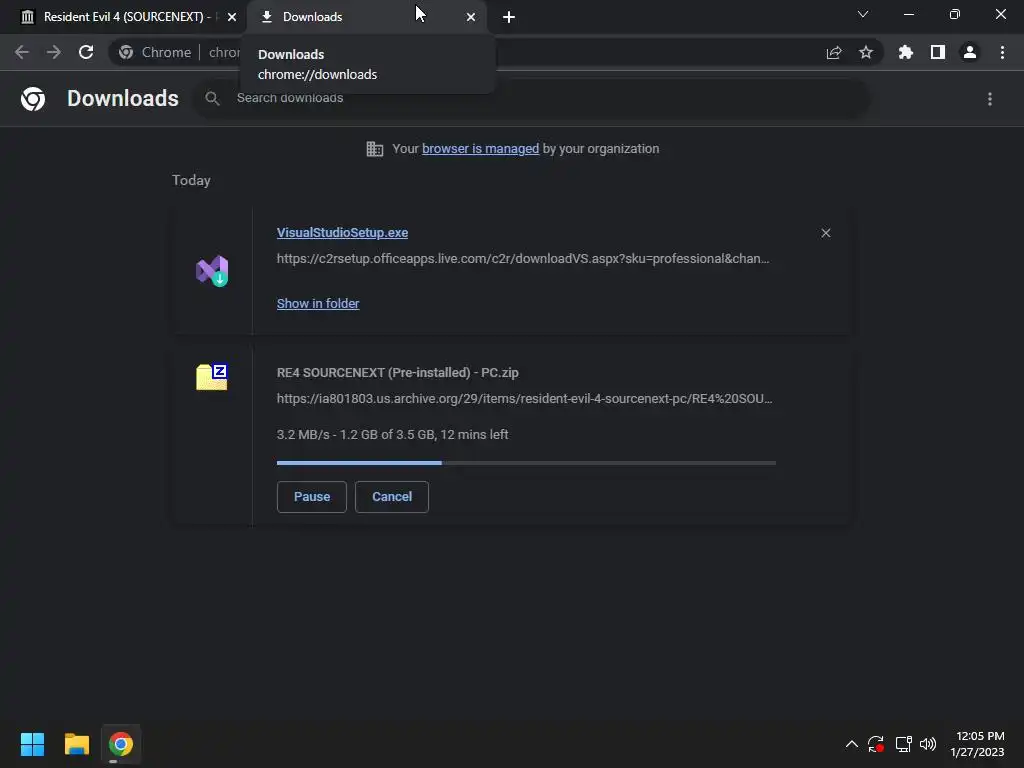Open VisualStudioSetup.exe download link
This screenshot has width=1024, height=768.
[342, 232]
